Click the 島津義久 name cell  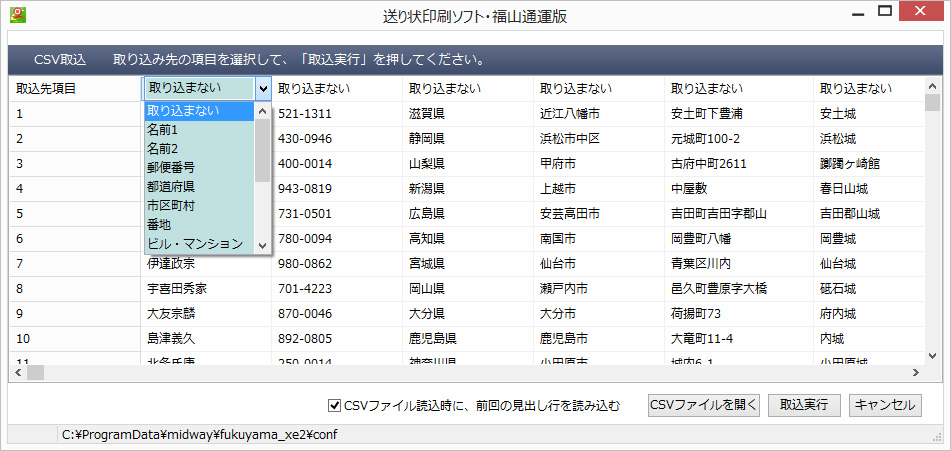pyautogui.click(x=206, y=338)
